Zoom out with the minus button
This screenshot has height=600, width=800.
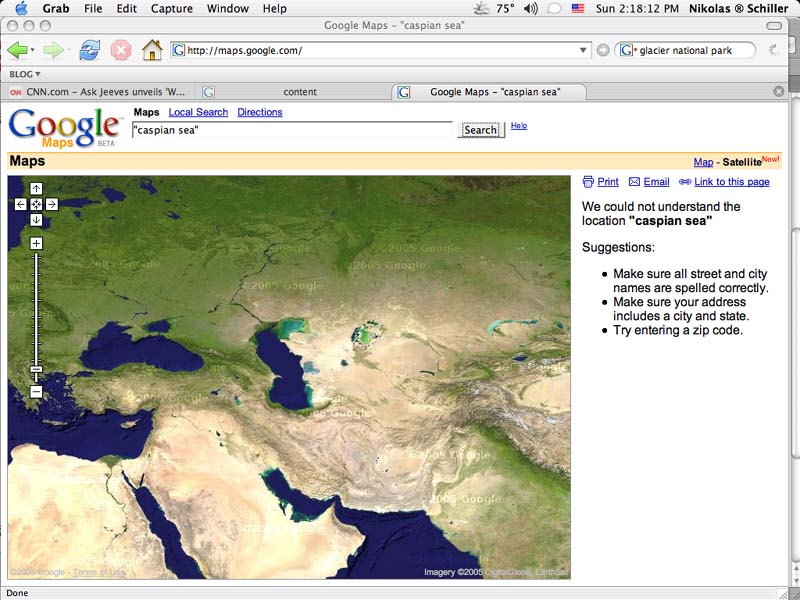(36, 392)
